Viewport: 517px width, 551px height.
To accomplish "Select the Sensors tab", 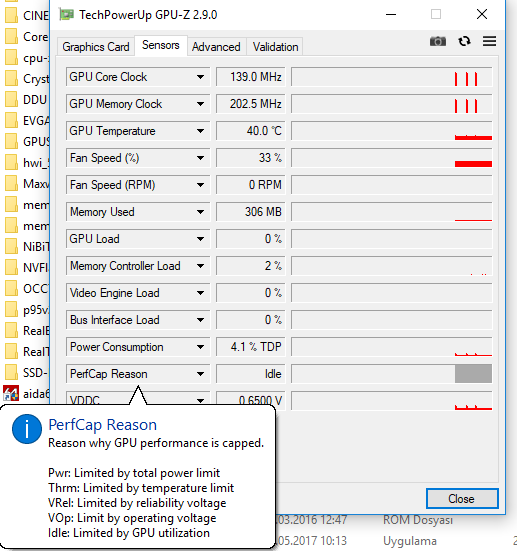I will 161,45.
